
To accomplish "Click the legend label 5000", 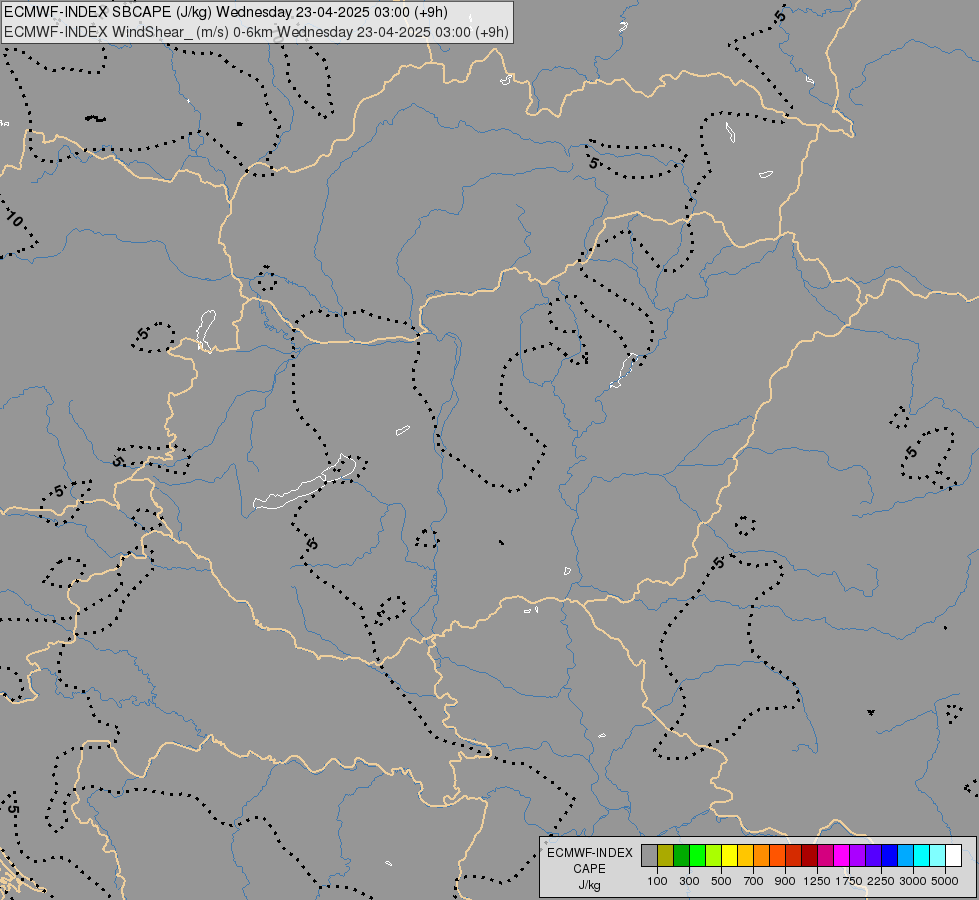I will click(x=945, y=881).
